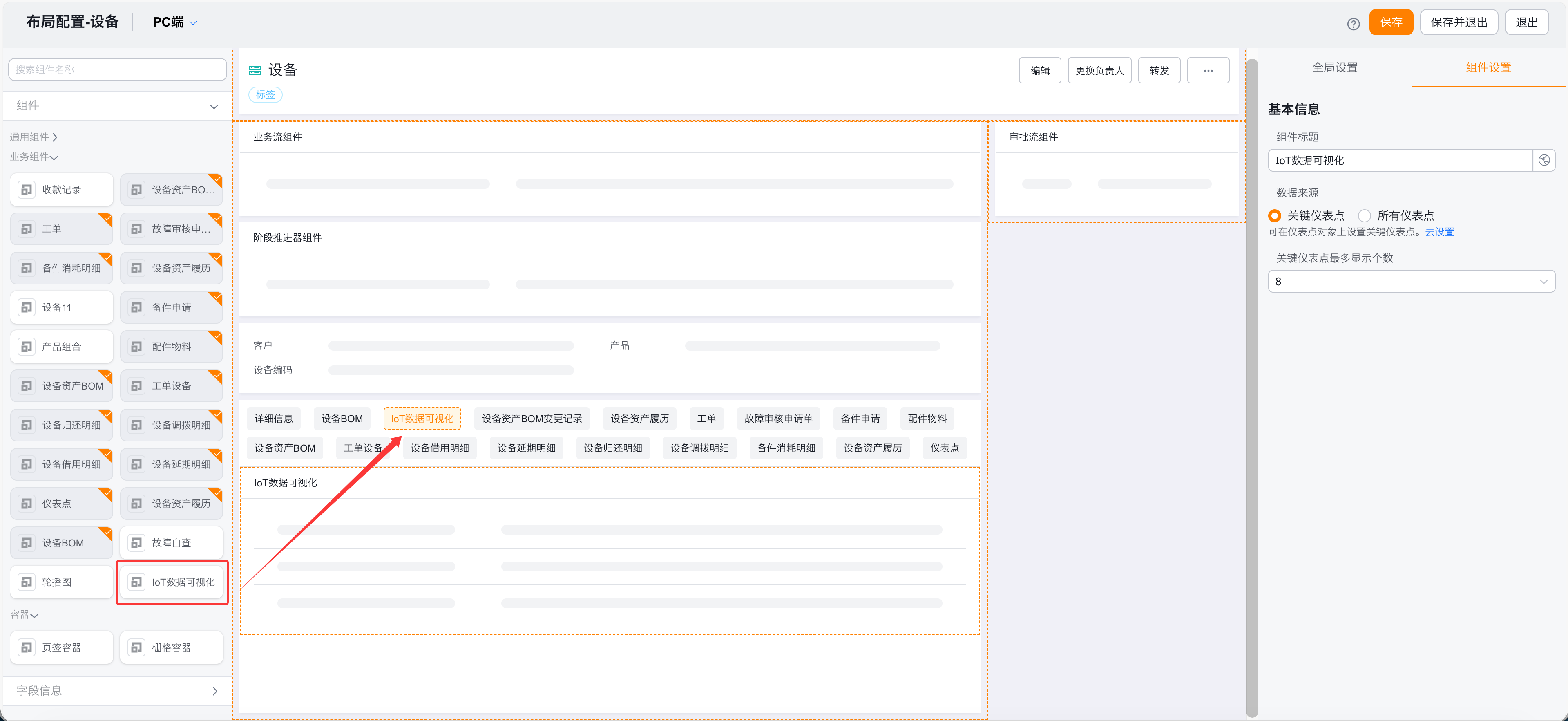This screenshot has width=1568, height=721.
Task: Expand the 通用组件 group
Action: pos(34,137)
